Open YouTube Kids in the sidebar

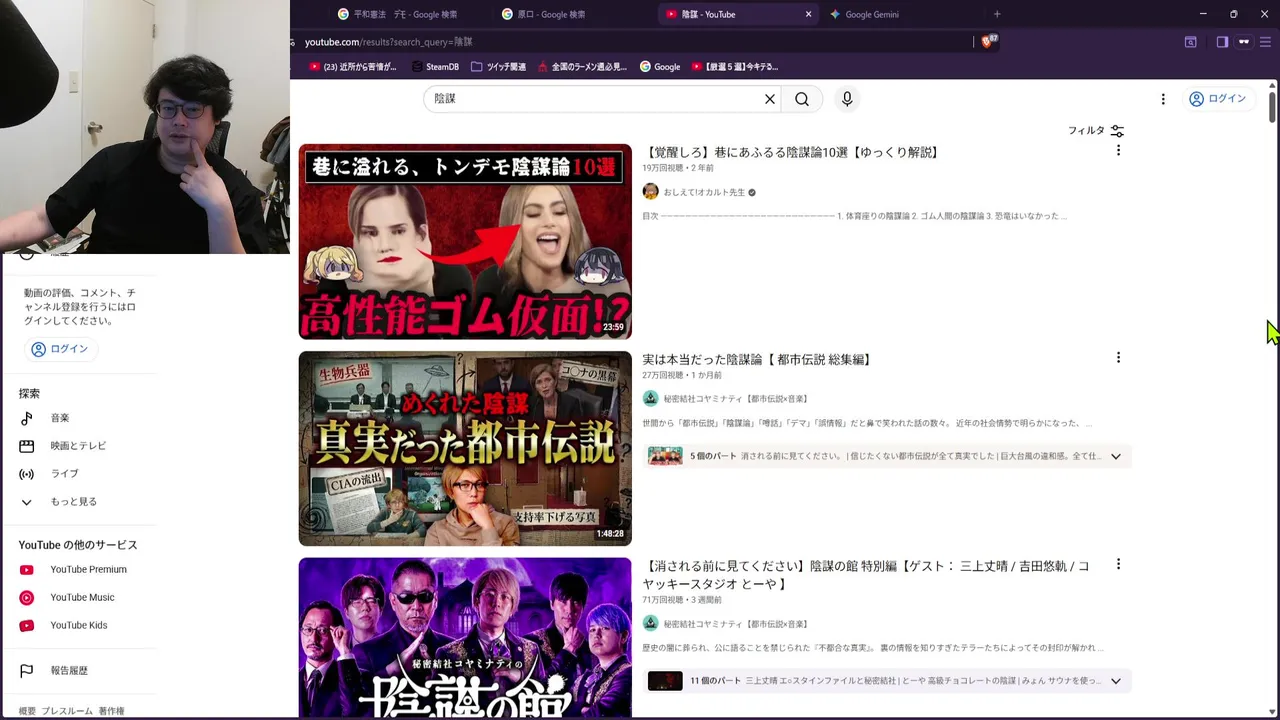(78, 626)
